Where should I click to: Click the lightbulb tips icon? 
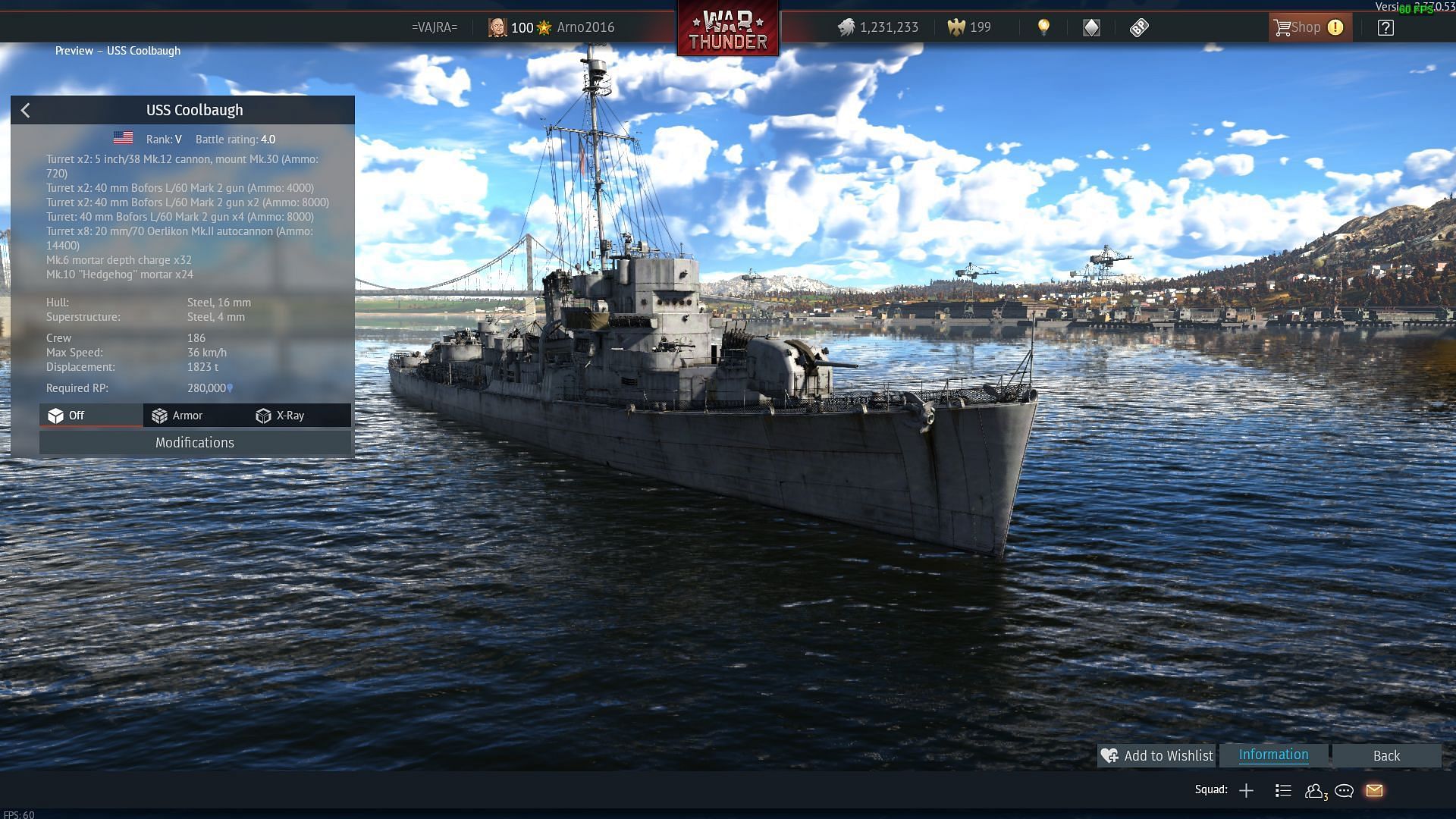[x=1043, y=27]
